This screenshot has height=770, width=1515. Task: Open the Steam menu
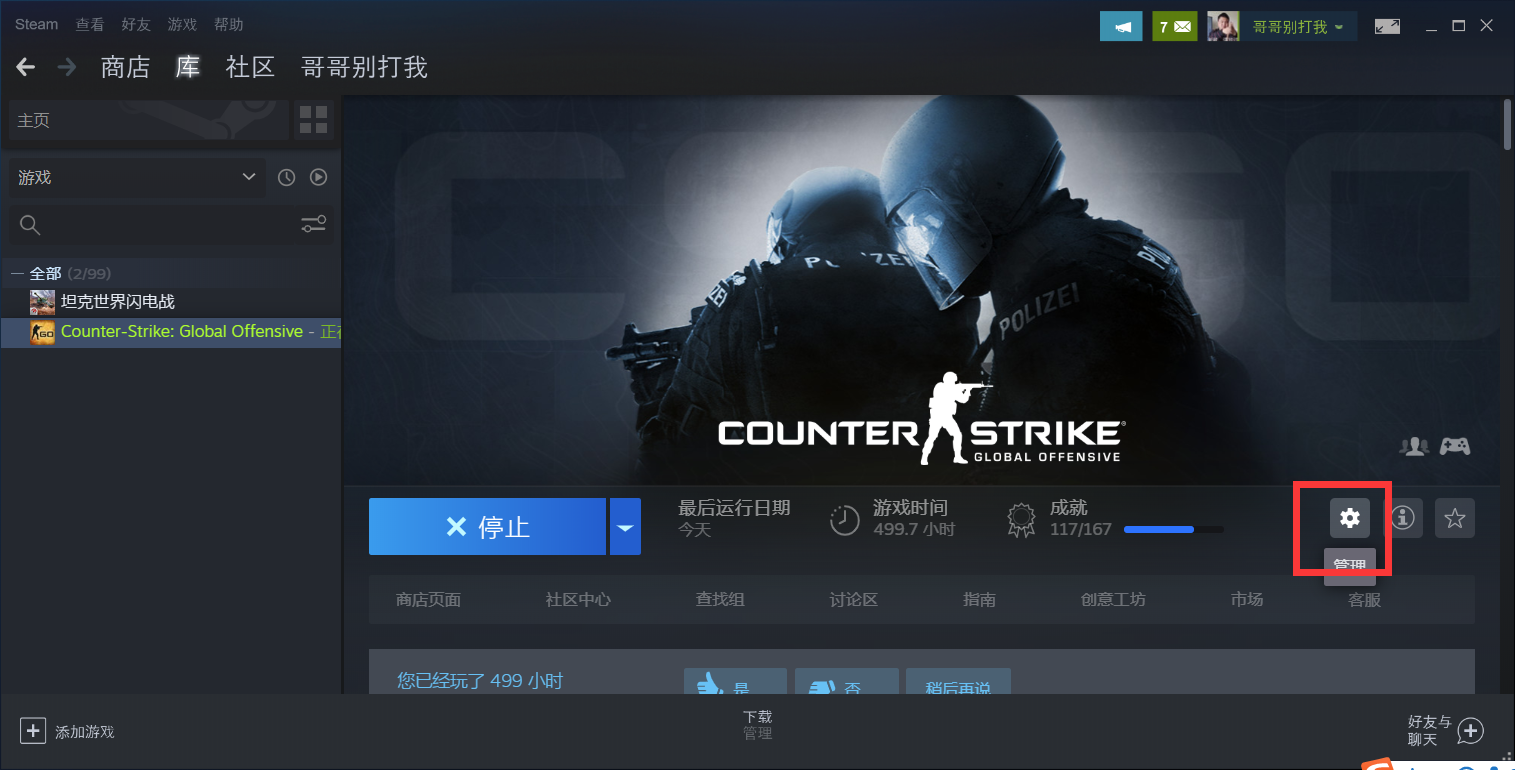(x=36, y=24)
